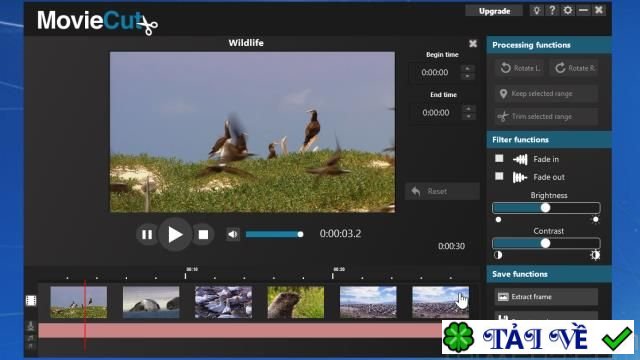Adjust the volume slider

[274, 234]
